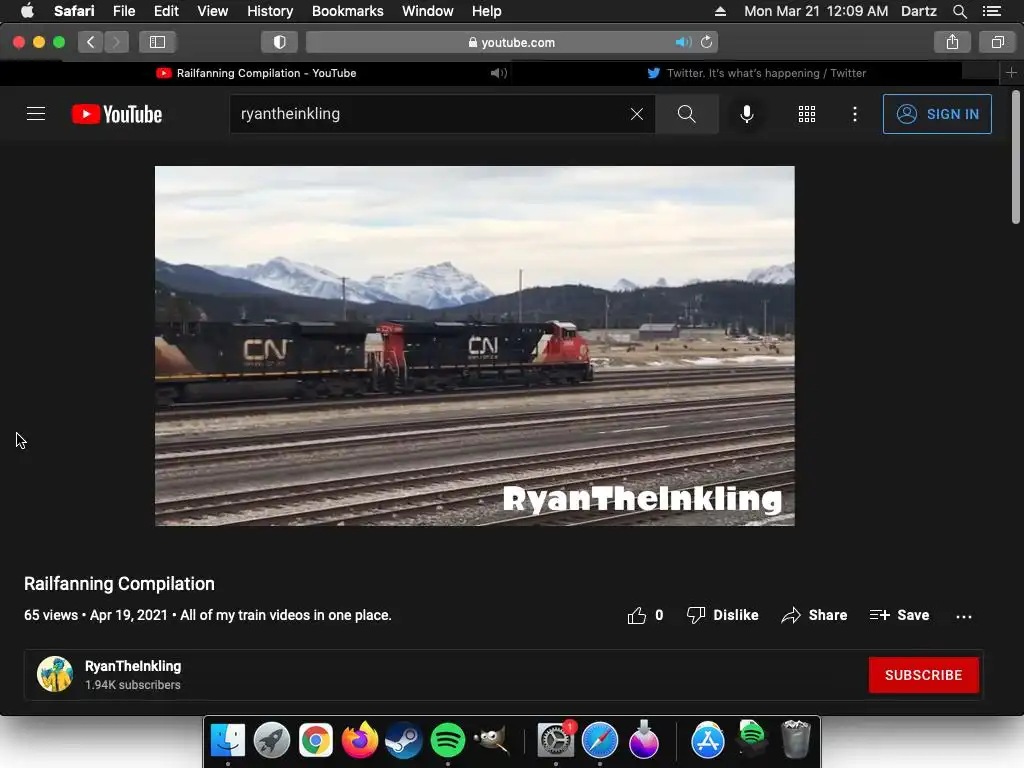
Task: Share the video
Action: click(814, 615)
